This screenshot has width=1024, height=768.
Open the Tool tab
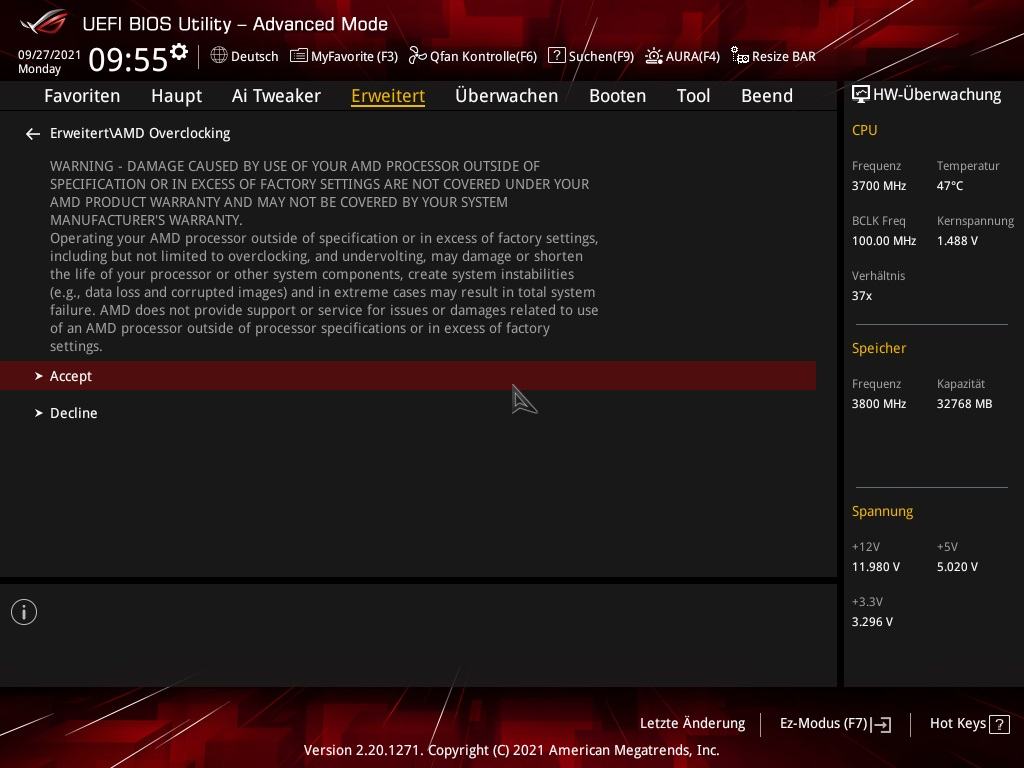coord(693,96)
